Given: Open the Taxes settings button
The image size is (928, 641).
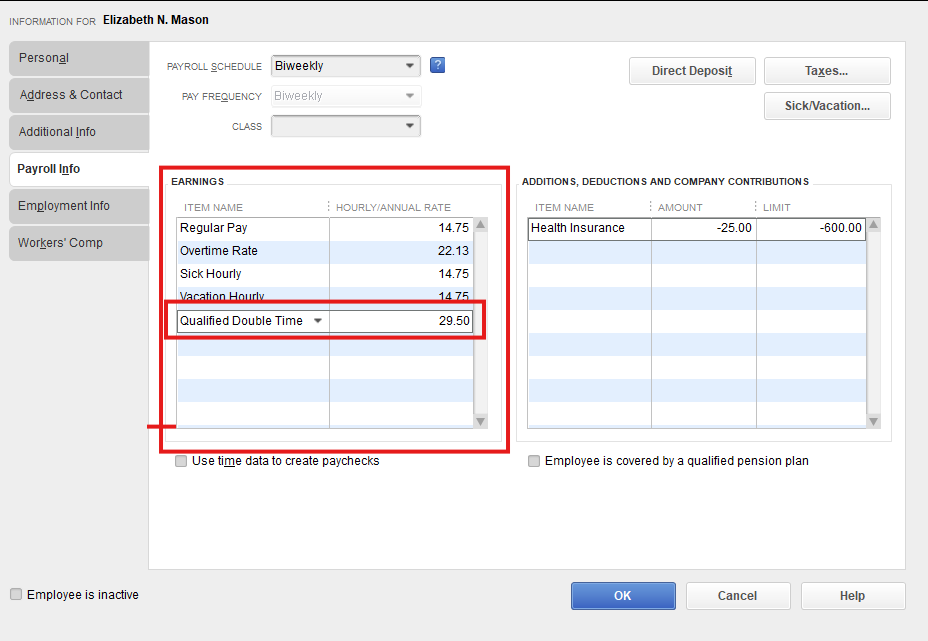Looking at the screenshot, I should pos(826,71).
